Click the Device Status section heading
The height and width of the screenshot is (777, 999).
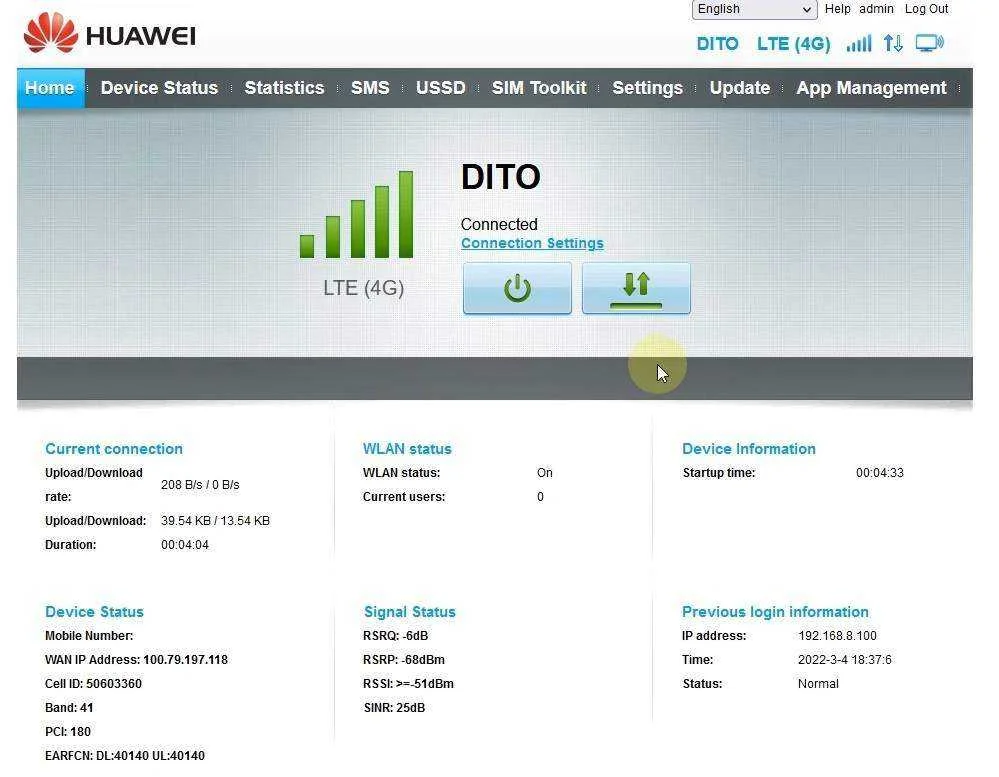tap(94, 611)
